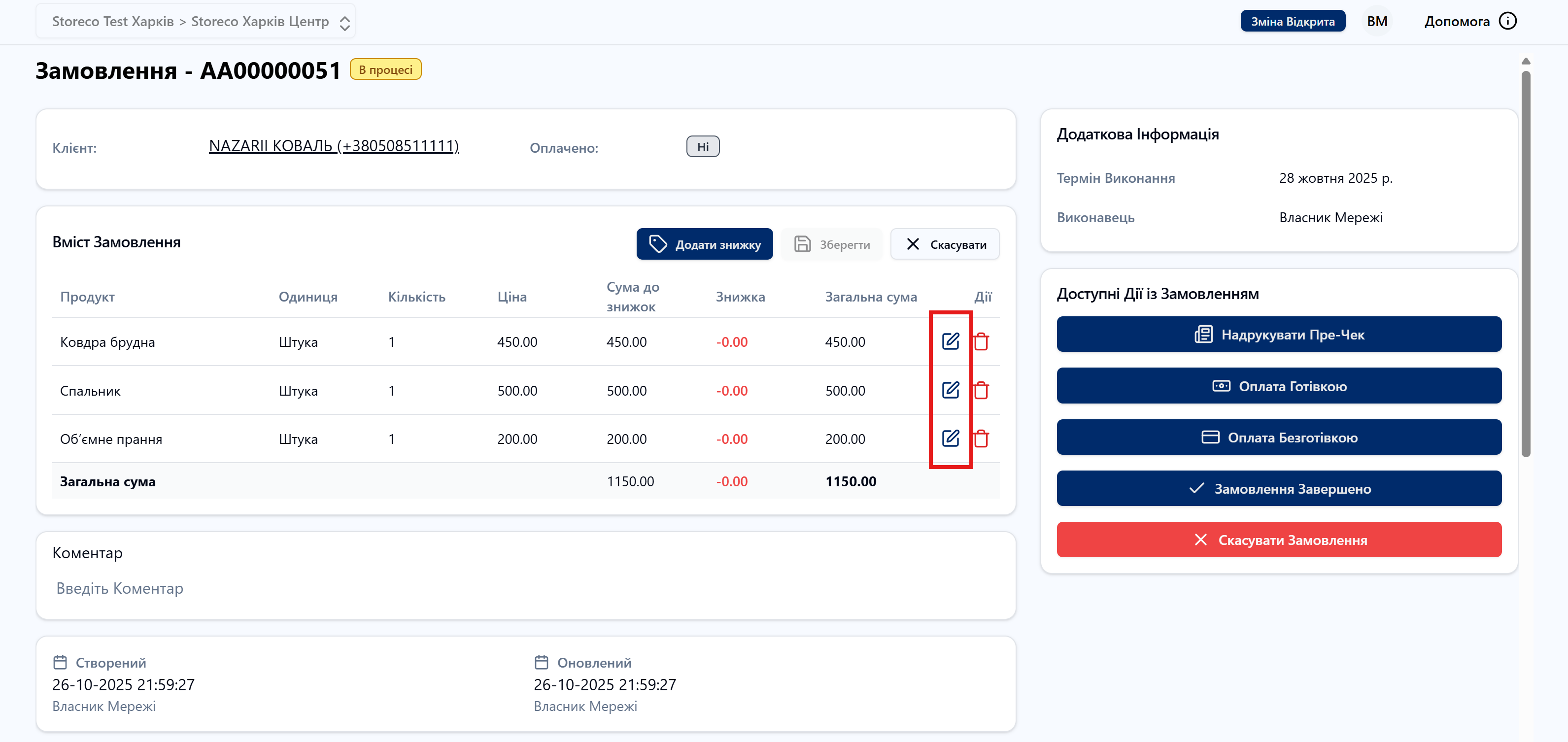Screen dimensions: 1568x742
Task: Click Додати знижку button
Action: tap(704, 244)
